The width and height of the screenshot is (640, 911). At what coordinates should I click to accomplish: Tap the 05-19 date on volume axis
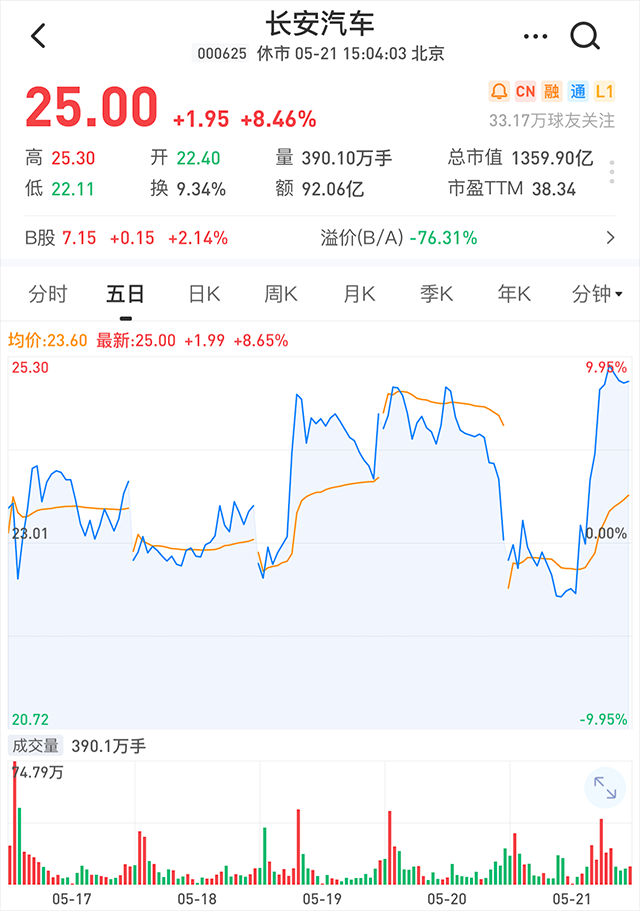(x=322, y=899)
